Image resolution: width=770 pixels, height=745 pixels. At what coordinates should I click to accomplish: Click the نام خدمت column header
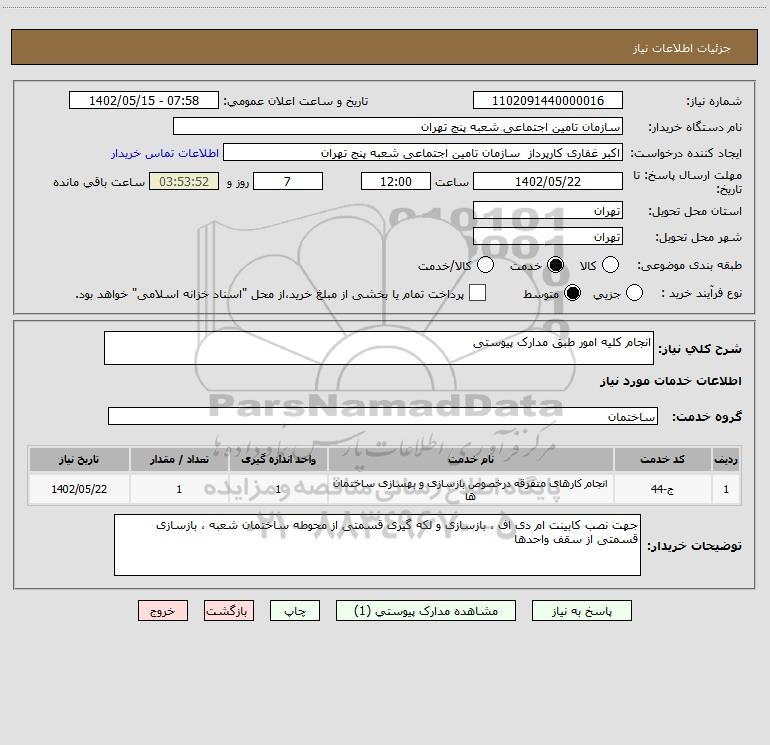470,459
